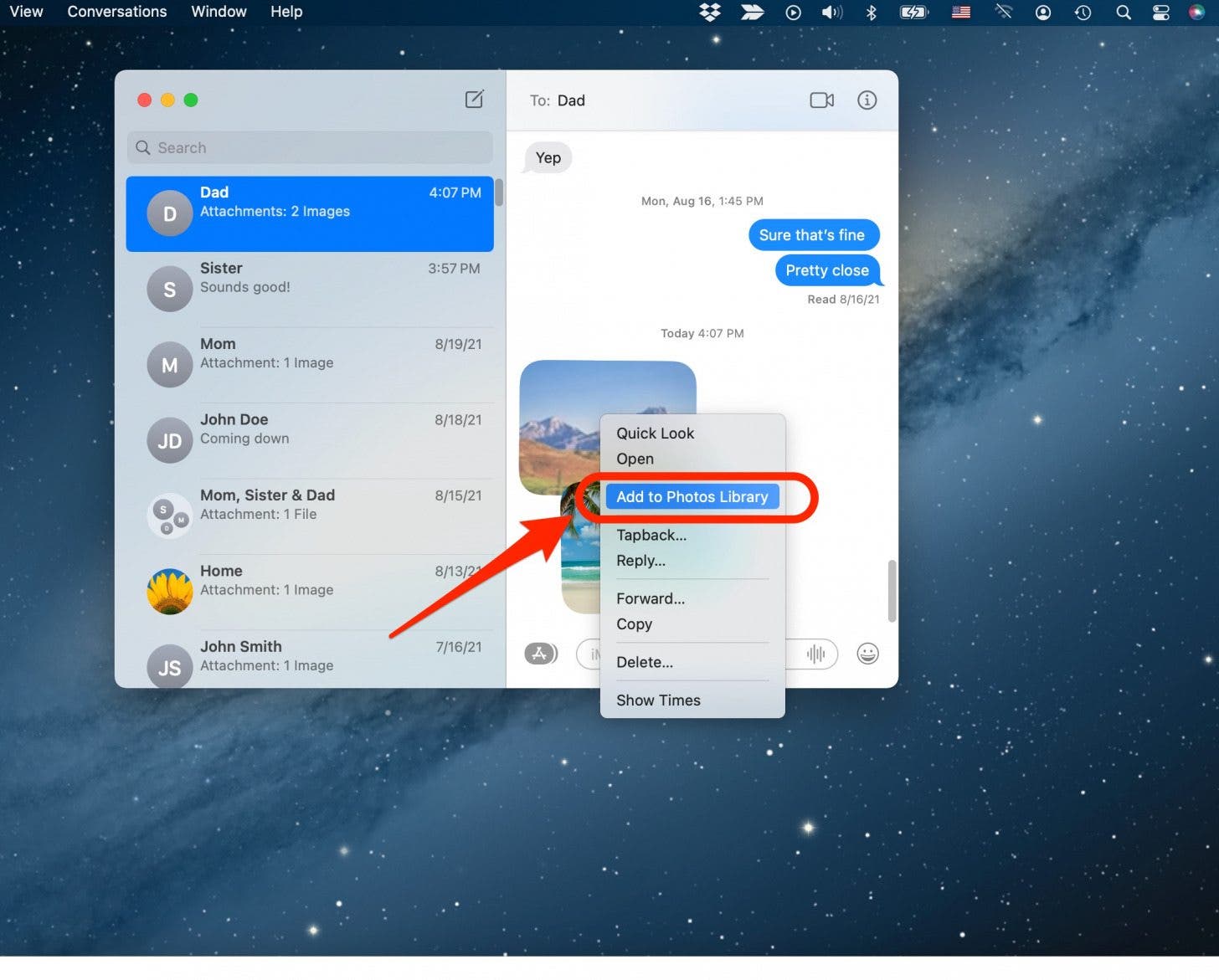1219x980 pixels.
Task: Click the audio recording waveform icon
Action: pos(815,654)
